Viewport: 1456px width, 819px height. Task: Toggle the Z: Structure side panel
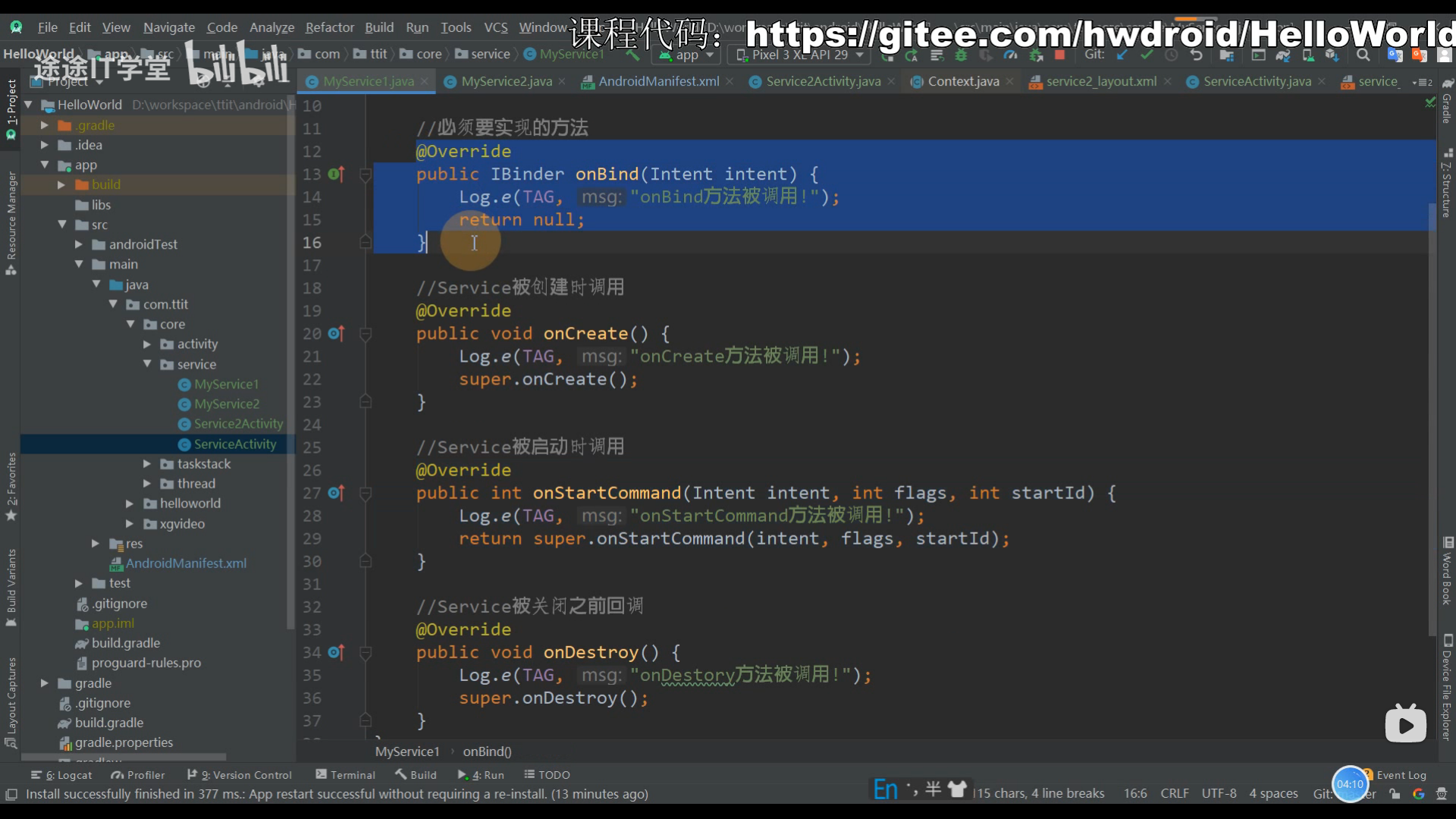tap(1447, 183)
